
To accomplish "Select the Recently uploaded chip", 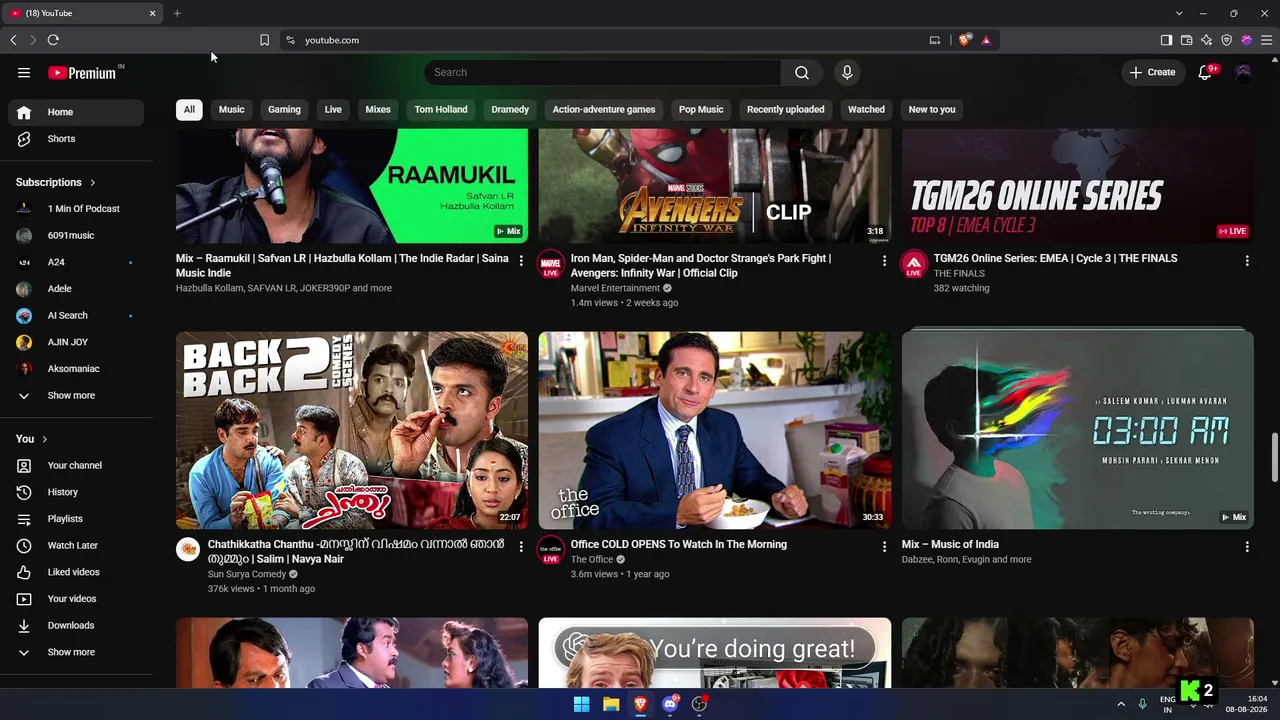I will click(786, 110).
